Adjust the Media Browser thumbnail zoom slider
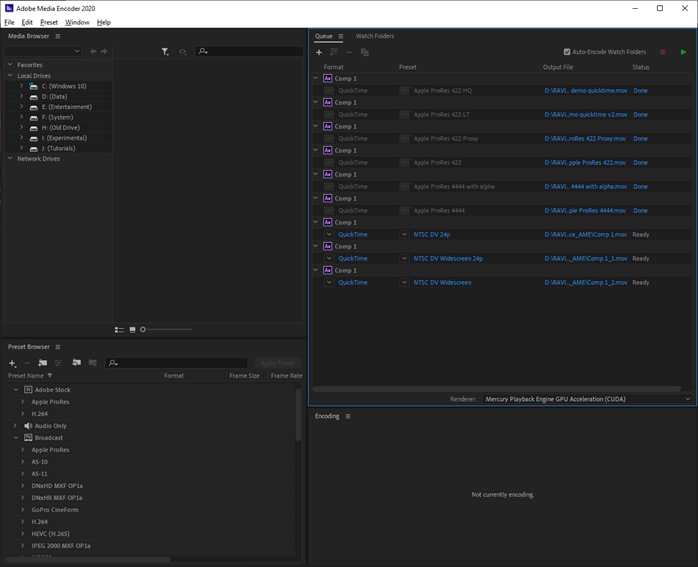The height and width of the screenshot is (567, 698). [143, 329]
